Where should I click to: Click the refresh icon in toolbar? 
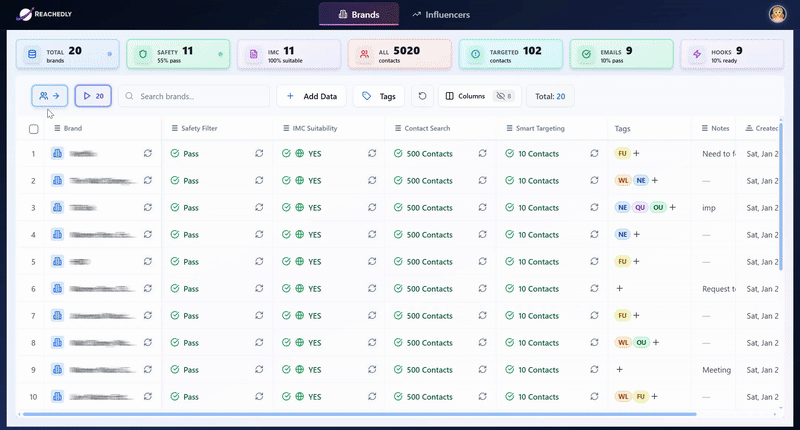pos(422,96)
